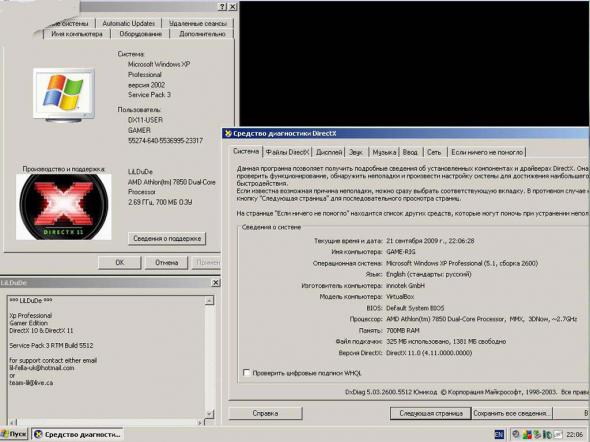The image size is (590, 442).
Task: Switch to the Ввод tab
Action: click(x=410, y=152)
